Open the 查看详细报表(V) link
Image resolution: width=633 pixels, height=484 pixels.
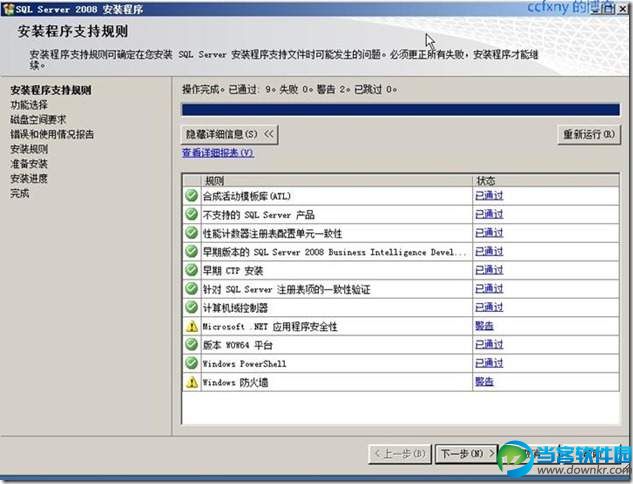218,153
